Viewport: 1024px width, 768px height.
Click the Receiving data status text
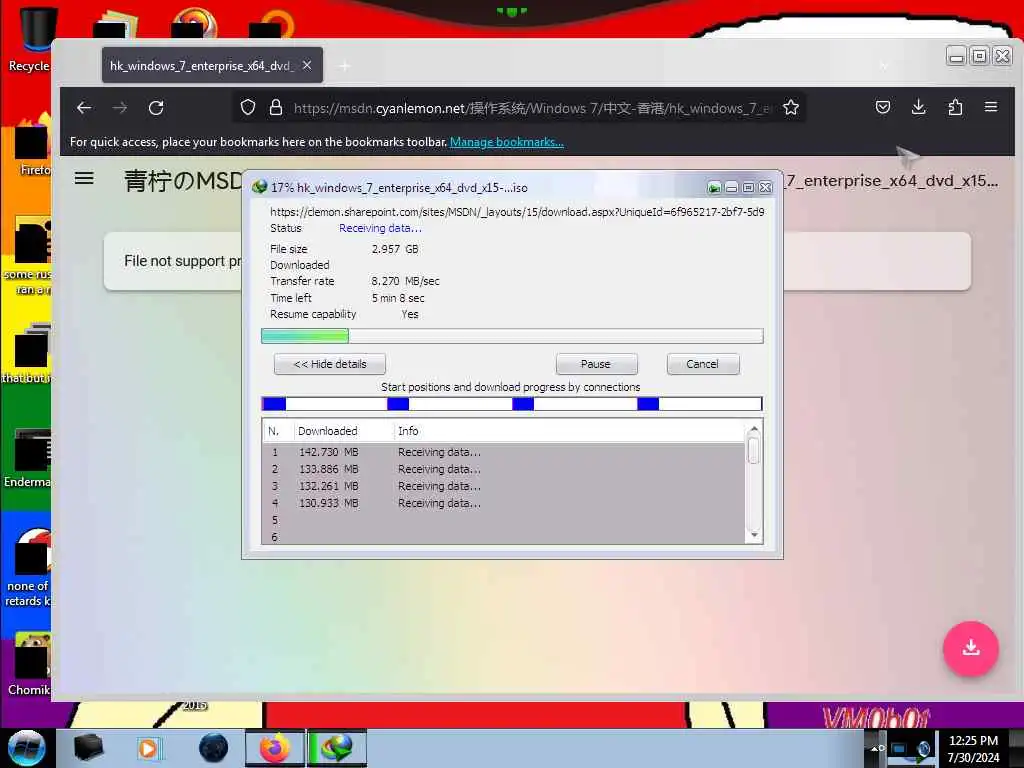coord(380,228)
